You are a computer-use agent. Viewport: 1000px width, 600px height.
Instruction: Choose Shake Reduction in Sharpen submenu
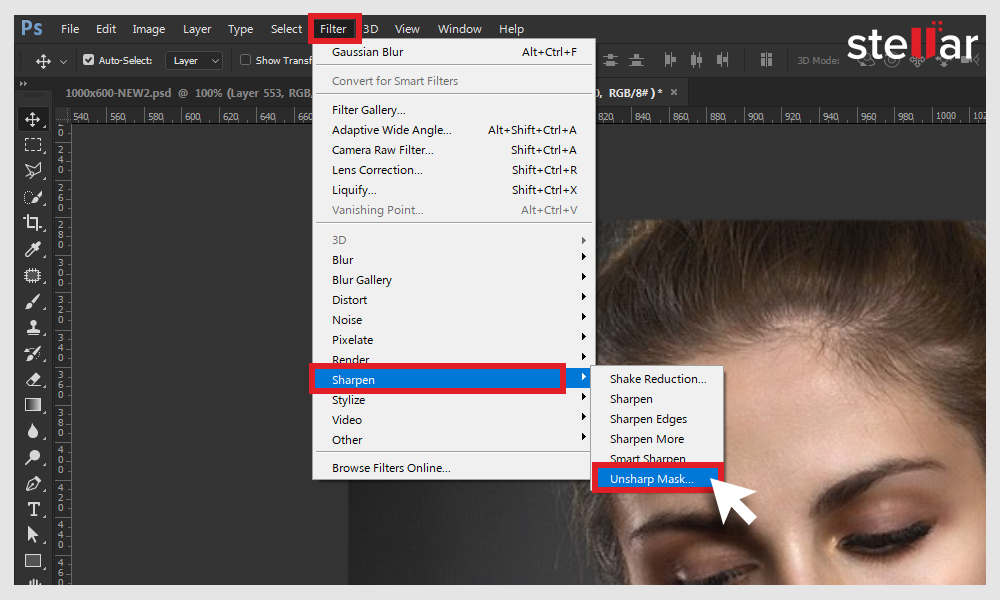point(658,379)
